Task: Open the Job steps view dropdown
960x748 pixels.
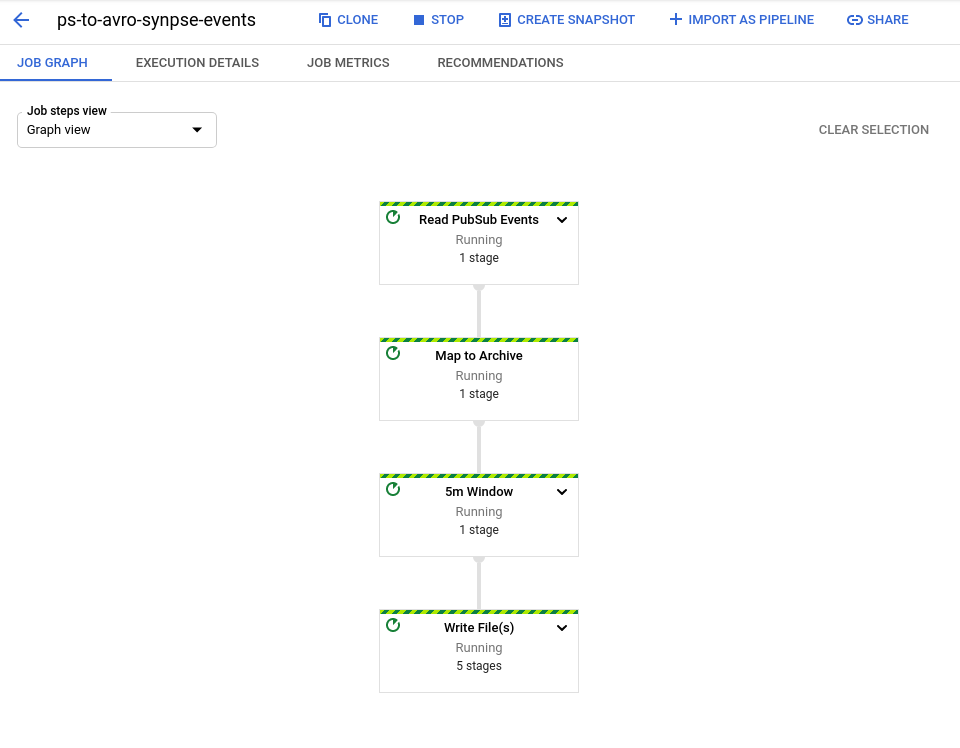Action: tap(197, 129)
